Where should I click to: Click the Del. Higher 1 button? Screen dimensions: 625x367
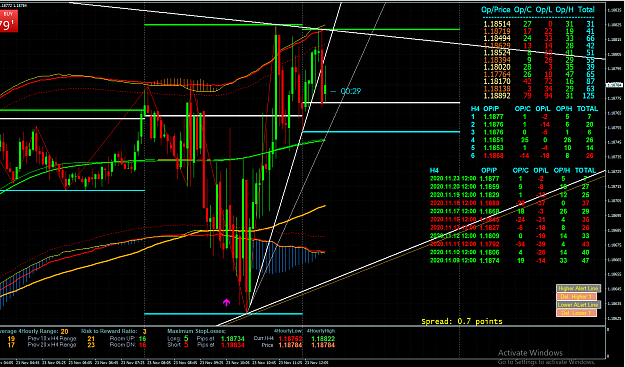coord(576,297)
